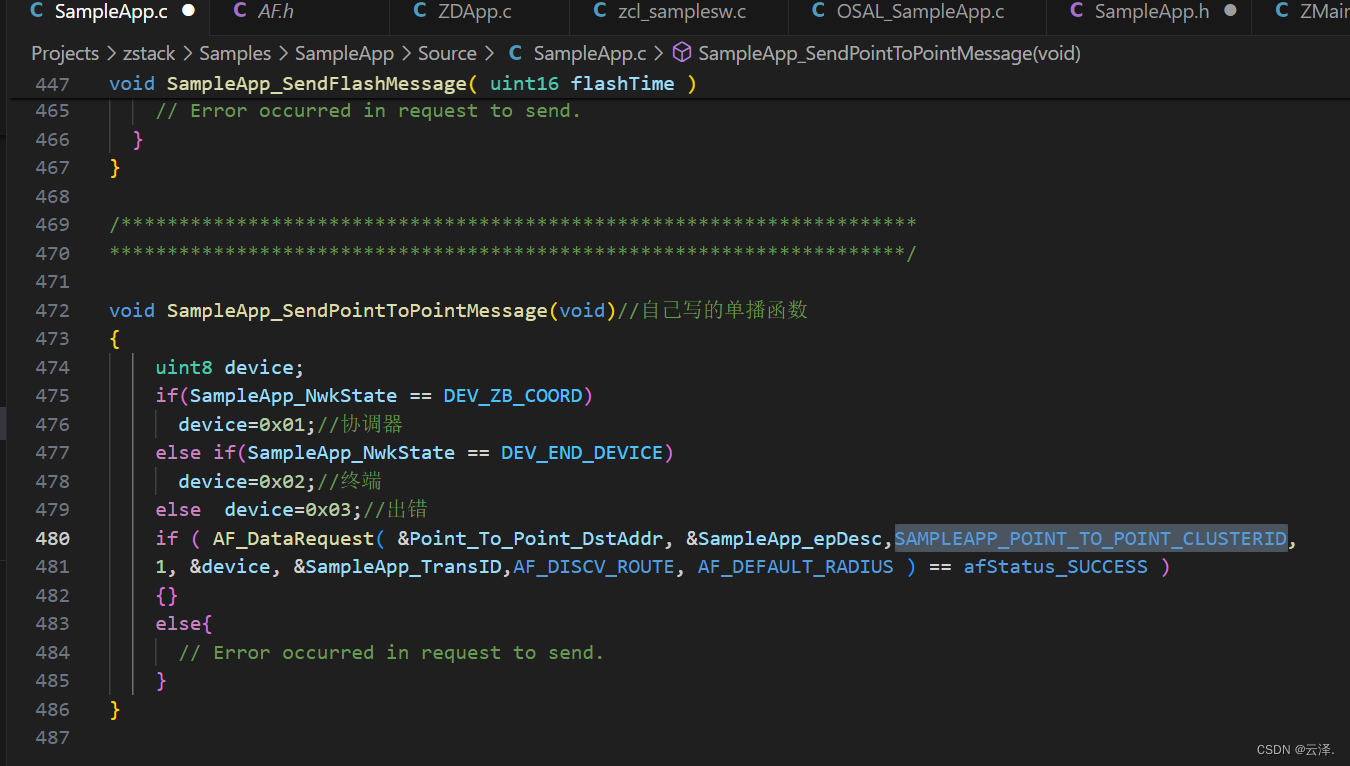
Task: Select Samples in the breadcrumb
Action: tap(235, 53)
